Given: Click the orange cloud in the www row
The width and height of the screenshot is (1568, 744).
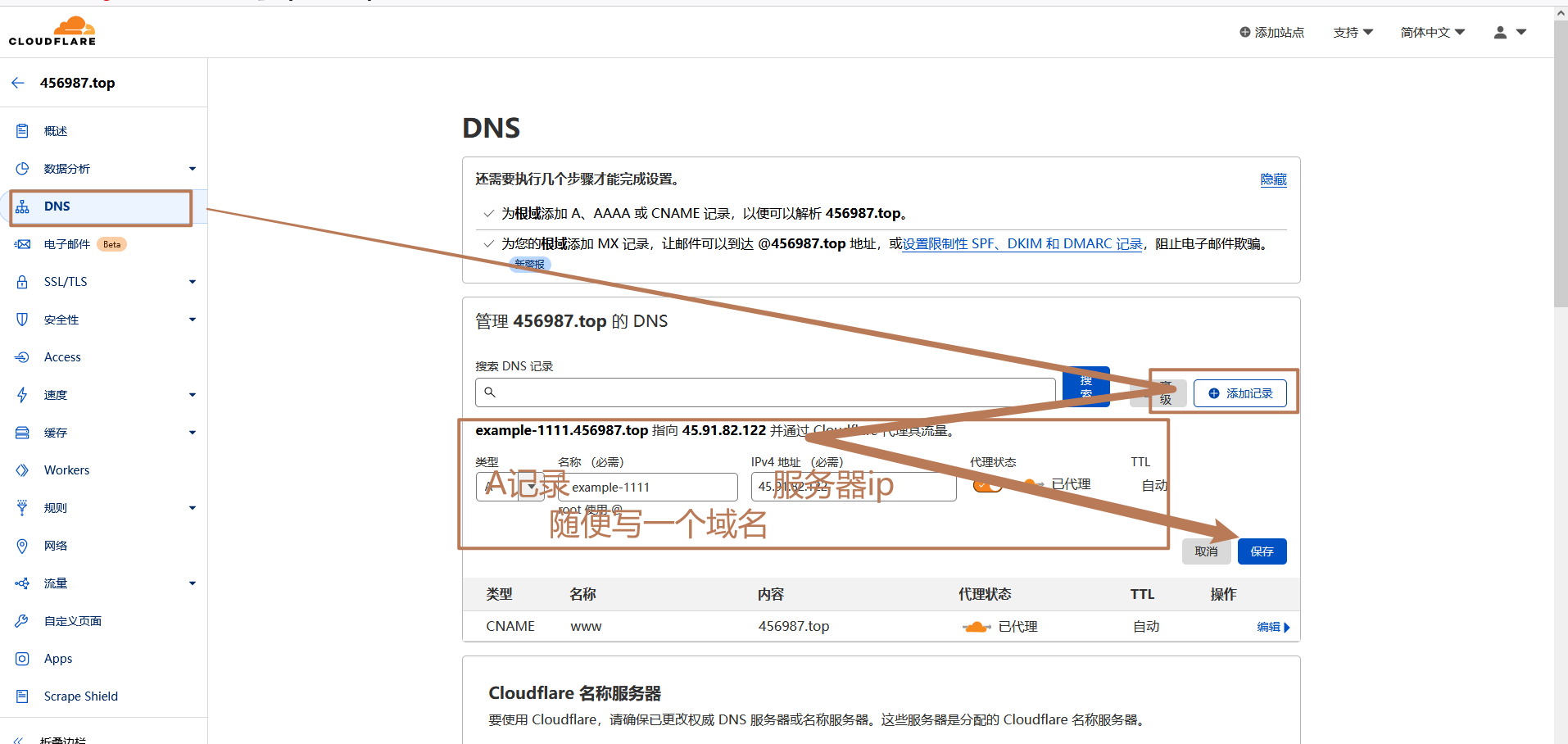Looking at the screenshot, I should coord(976,627).
